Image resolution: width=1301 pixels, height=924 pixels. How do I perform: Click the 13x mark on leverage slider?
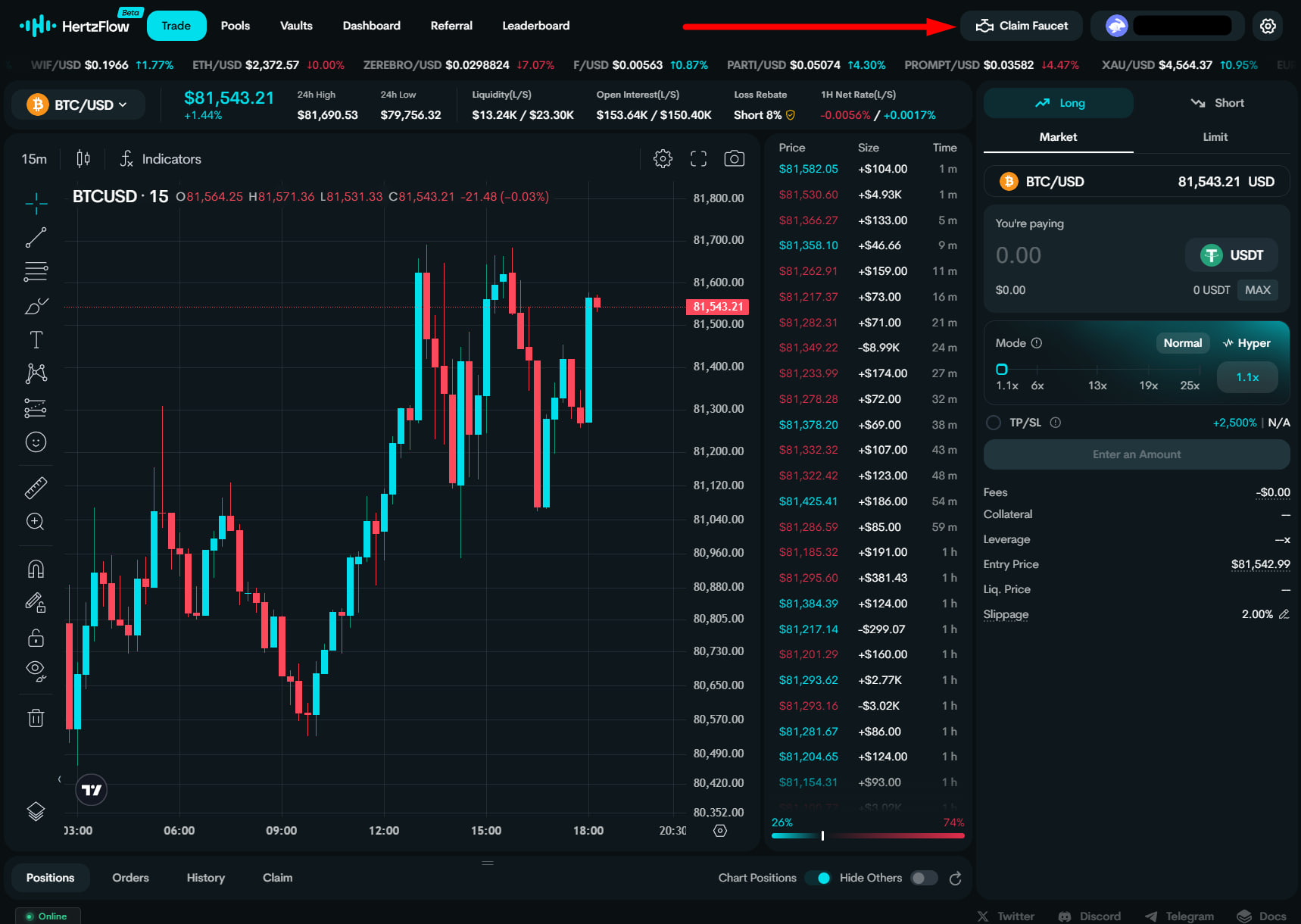pos(1097,386)
